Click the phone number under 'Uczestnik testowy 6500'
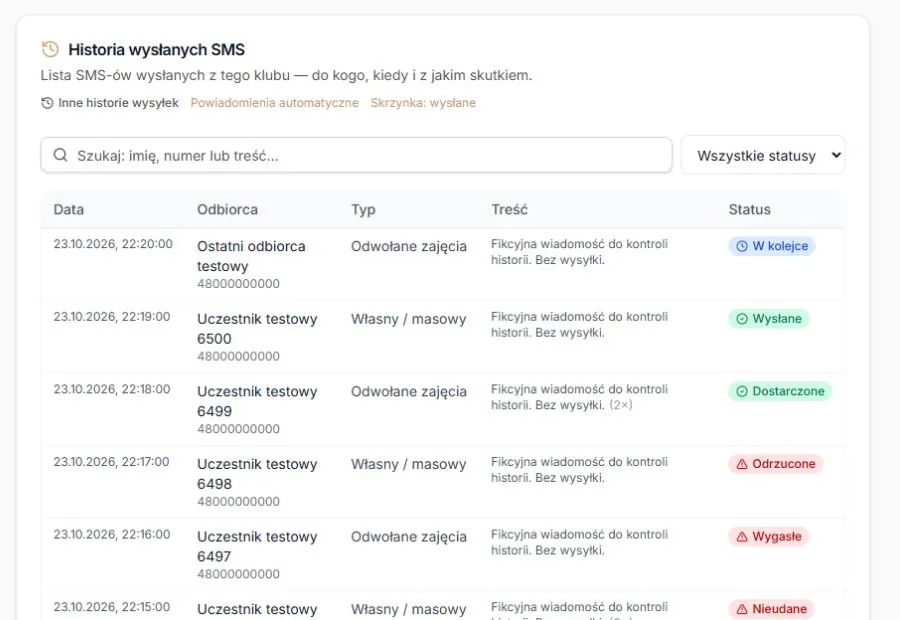 point(238,356)
